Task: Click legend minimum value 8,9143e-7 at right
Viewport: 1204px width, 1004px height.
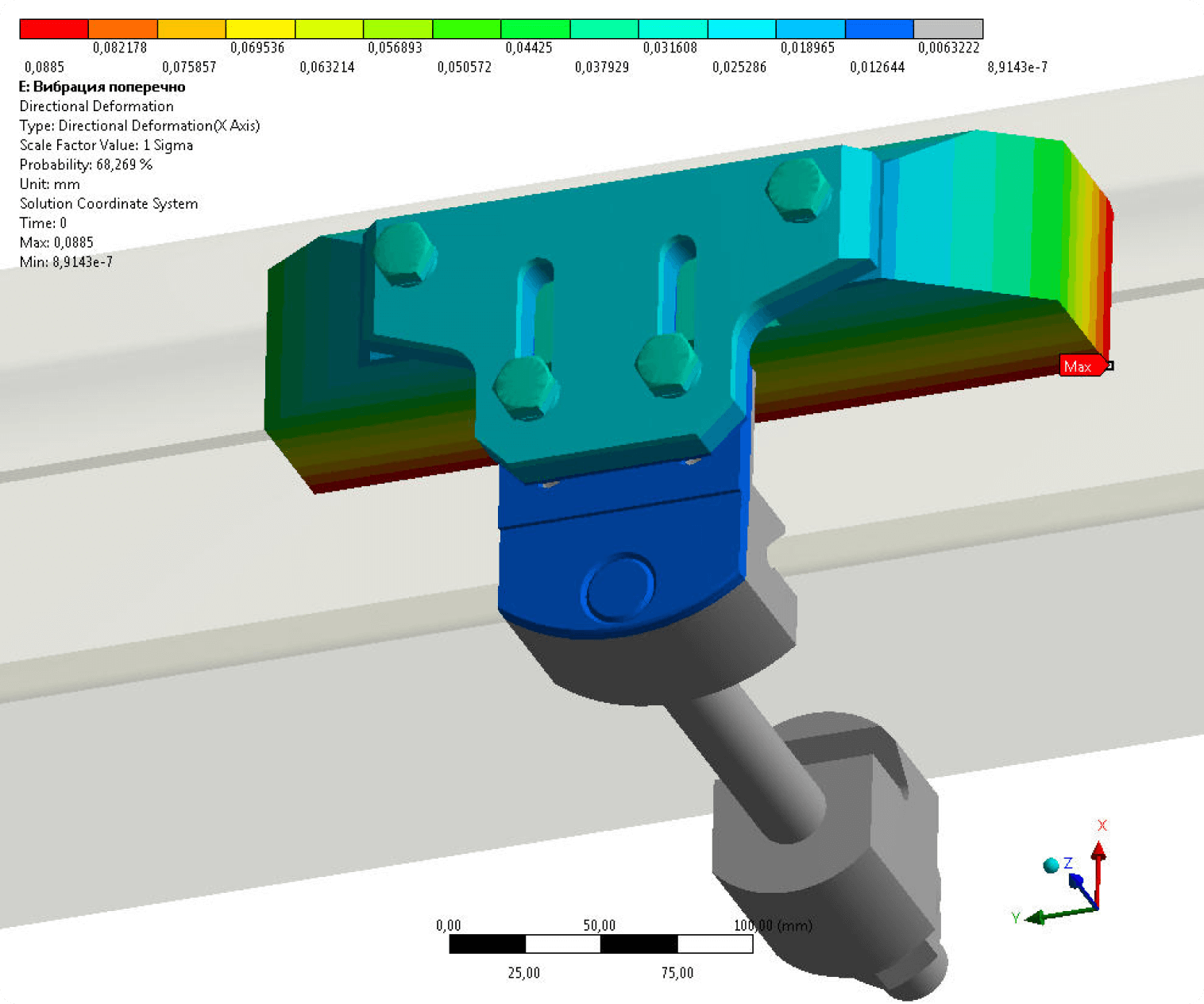Action: point(1017,68)
